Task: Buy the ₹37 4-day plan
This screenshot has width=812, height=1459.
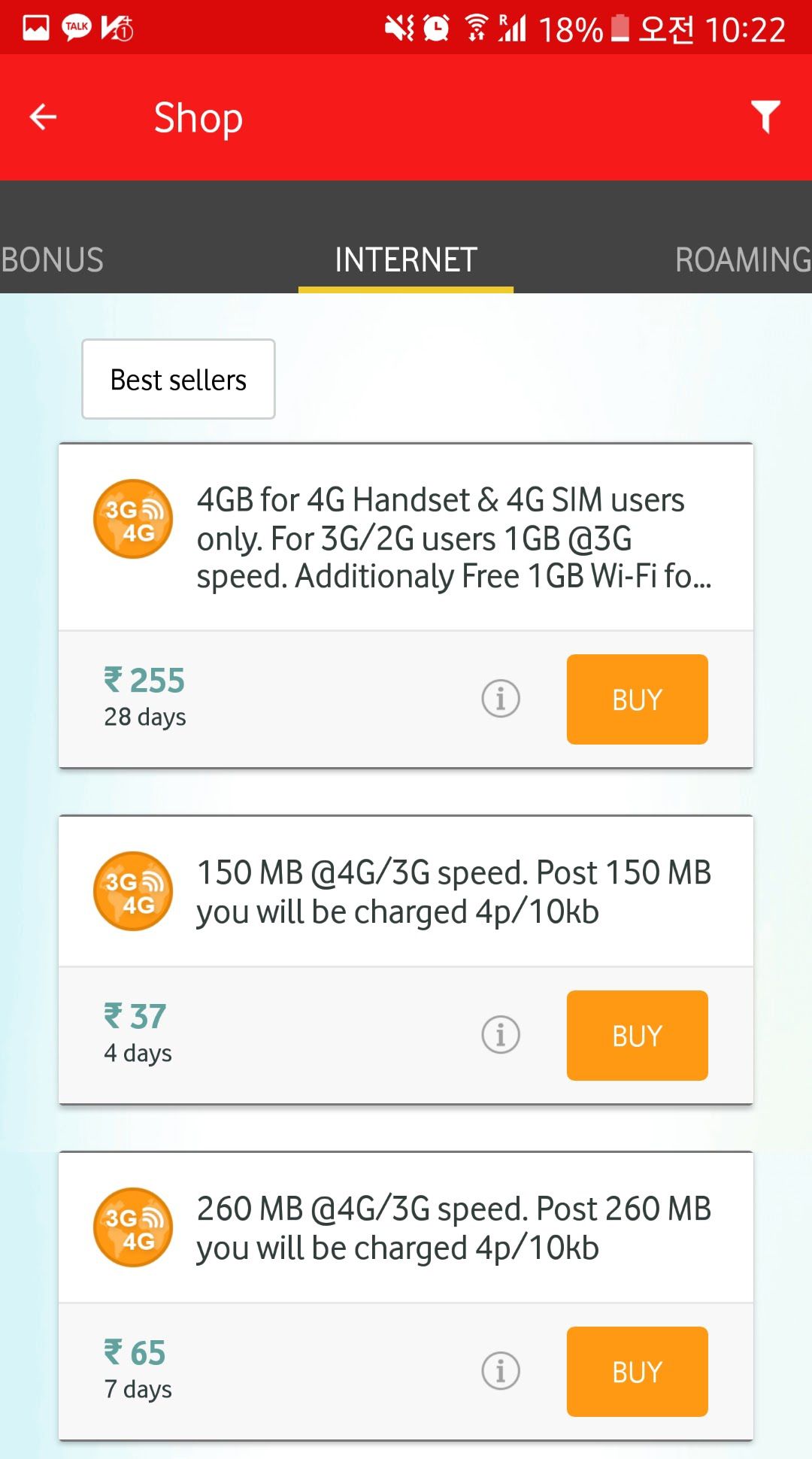Action: (637, 1036)
